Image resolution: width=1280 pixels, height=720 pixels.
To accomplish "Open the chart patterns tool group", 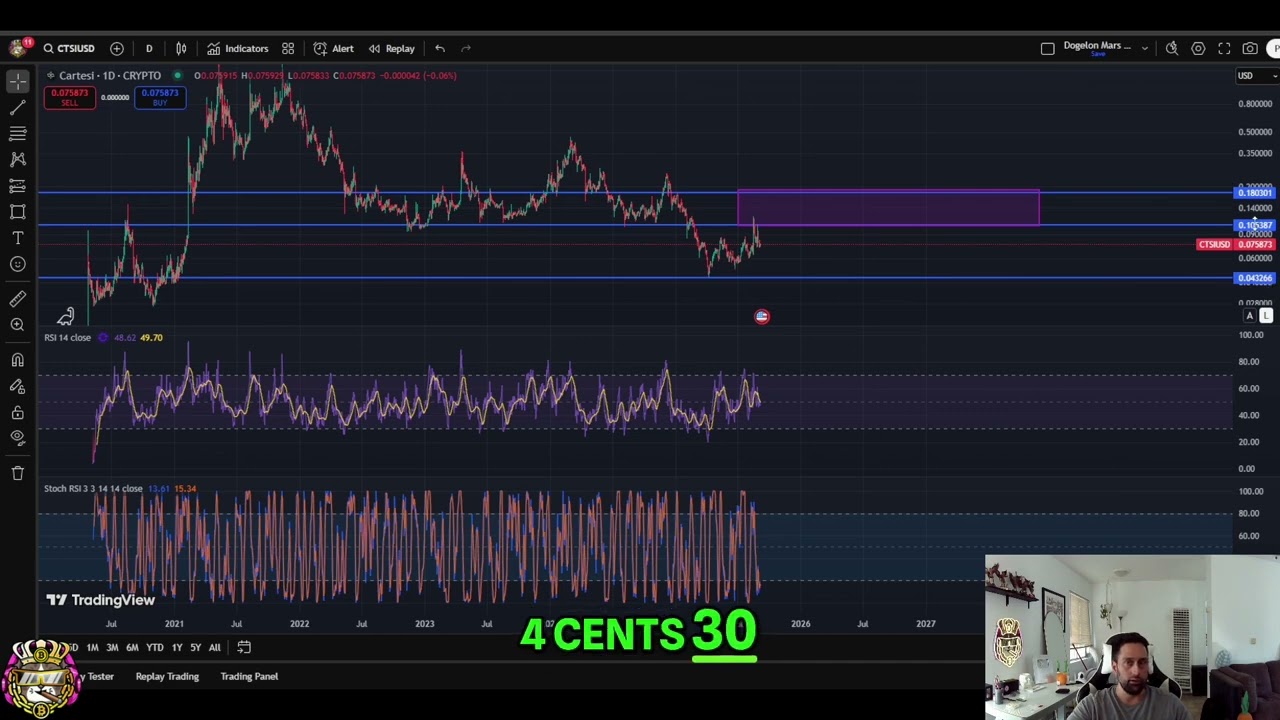I will point(18,159).
